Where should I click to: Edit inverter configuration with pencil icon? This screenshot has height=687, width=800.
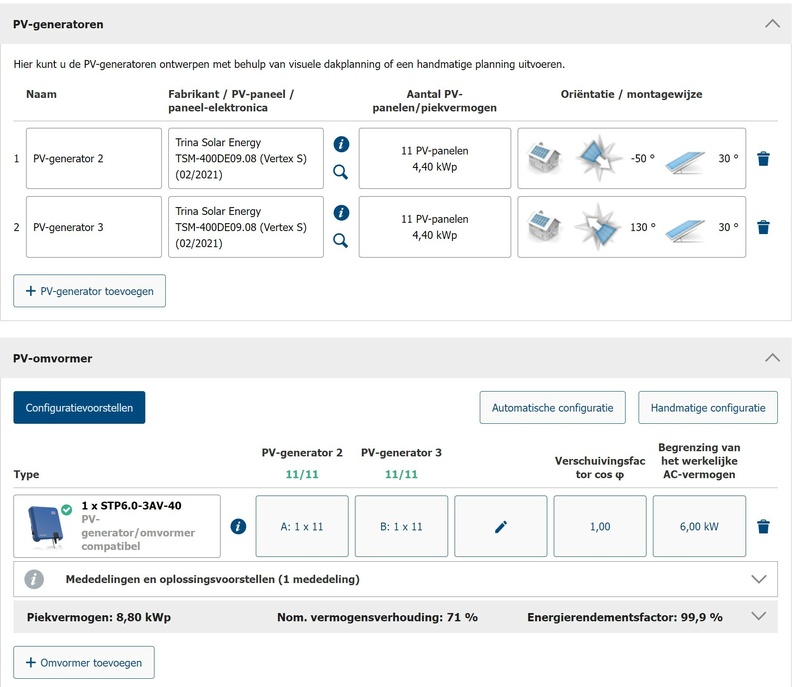[501, 526]
